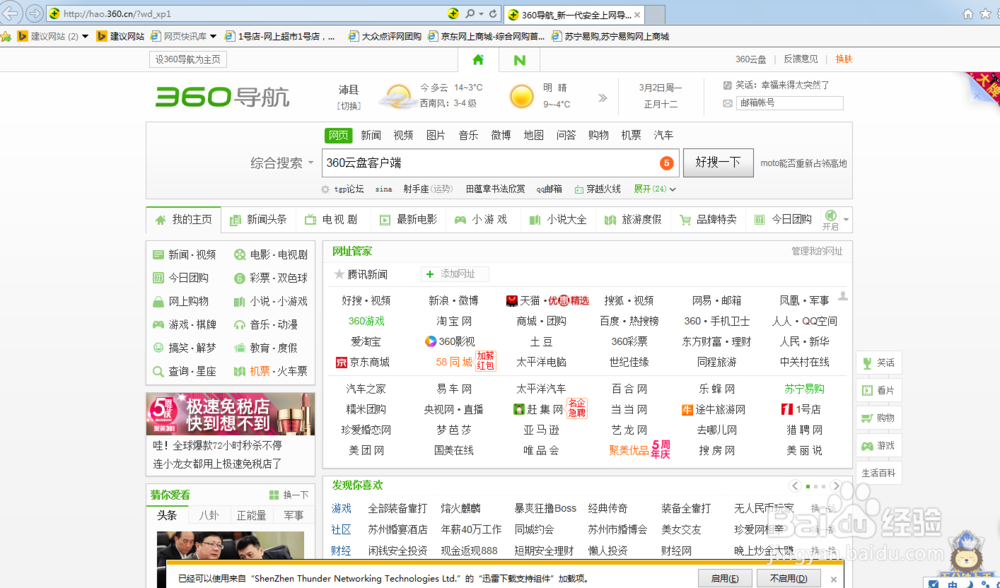
Task: Select the 视频 search category
Action: click(403, 135)
